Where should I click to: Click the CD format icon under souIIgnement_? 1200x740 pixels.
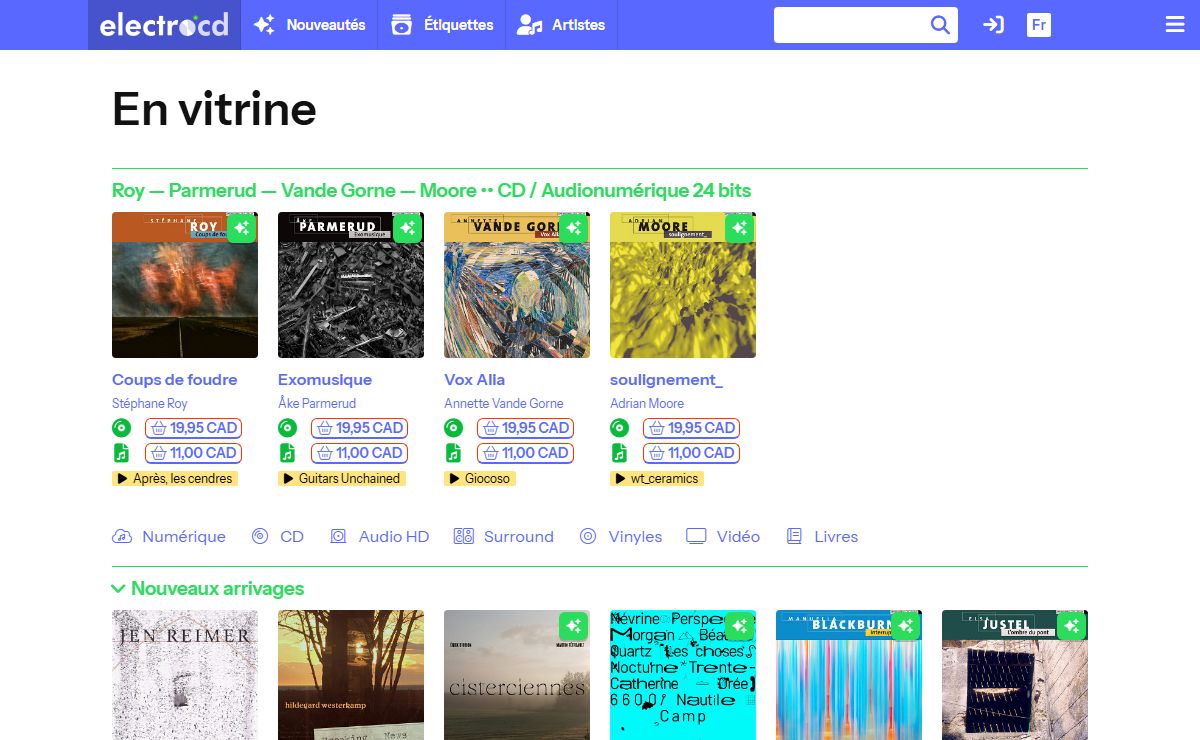[619, 428]
